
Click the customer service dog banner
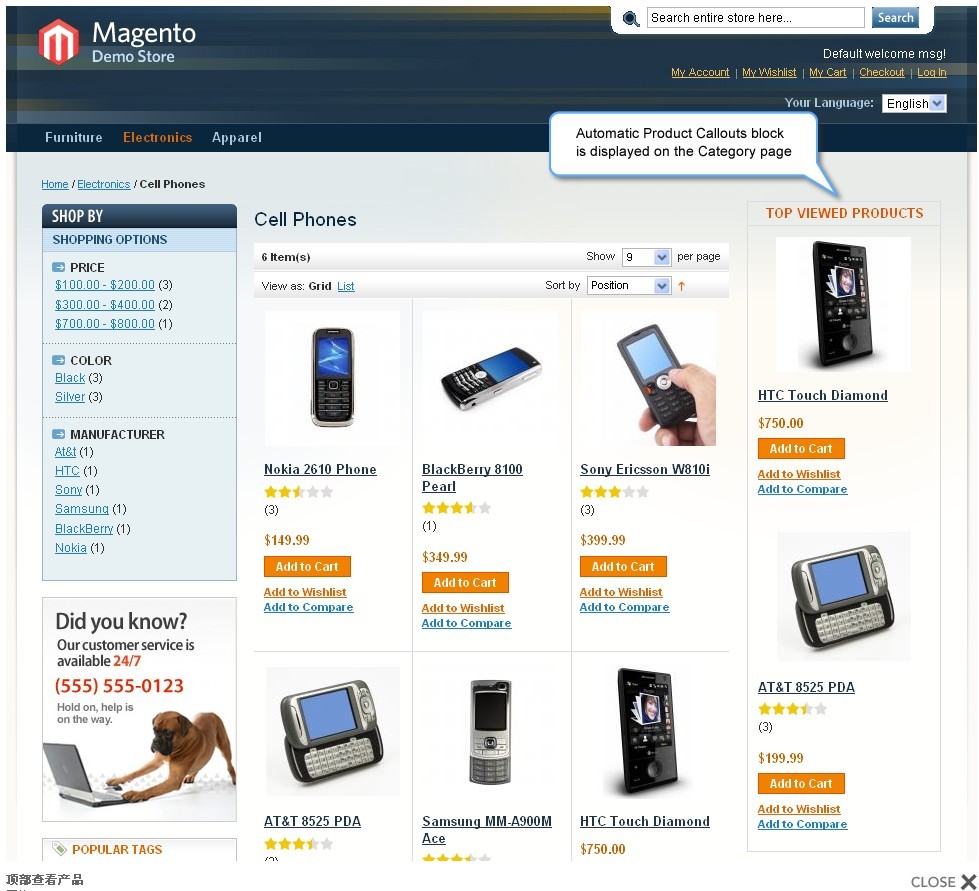pos(139,709)
